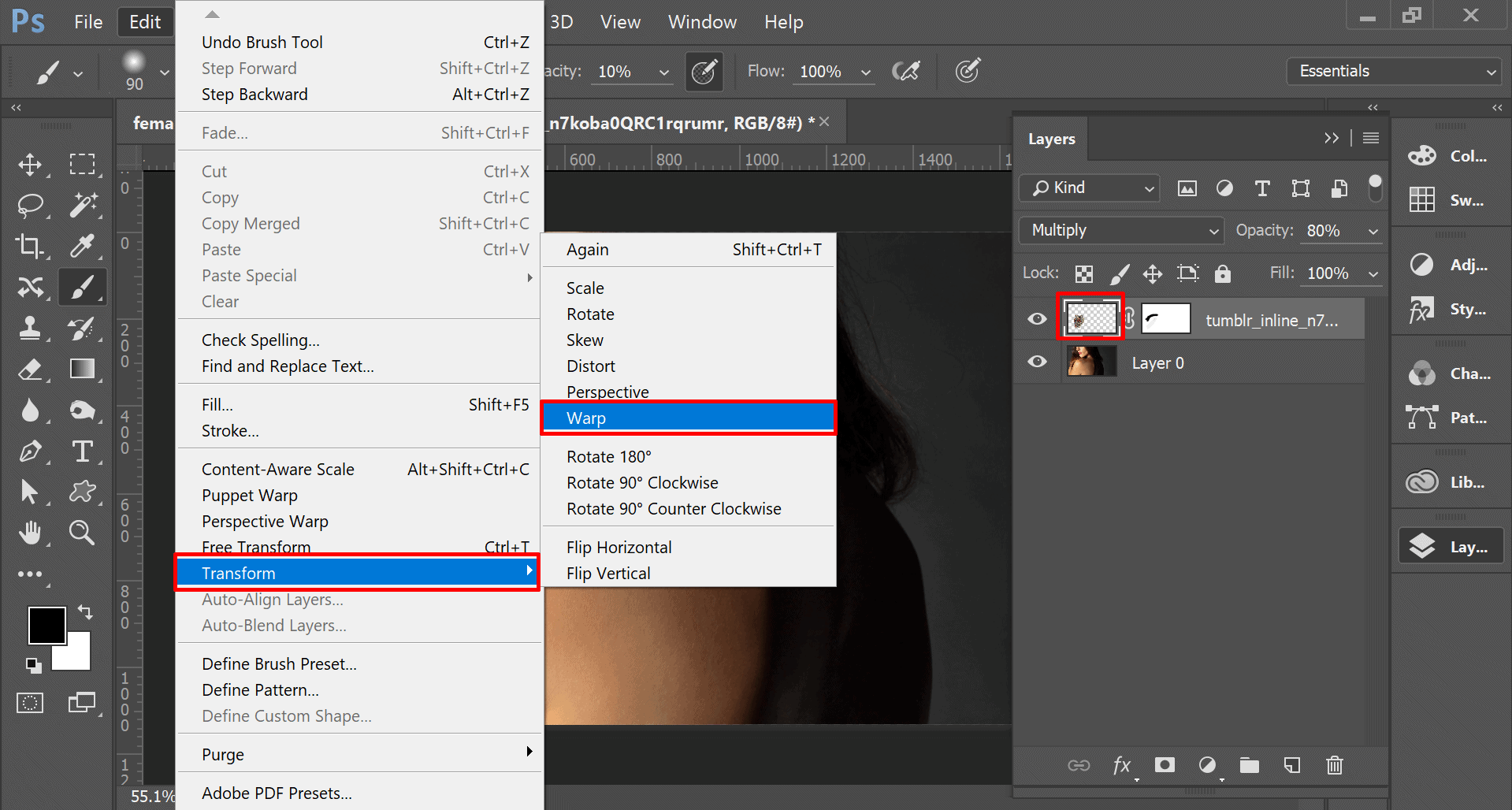The image size is (1512, 810).
Task: Create a new group folder button
Action: 1250,765
